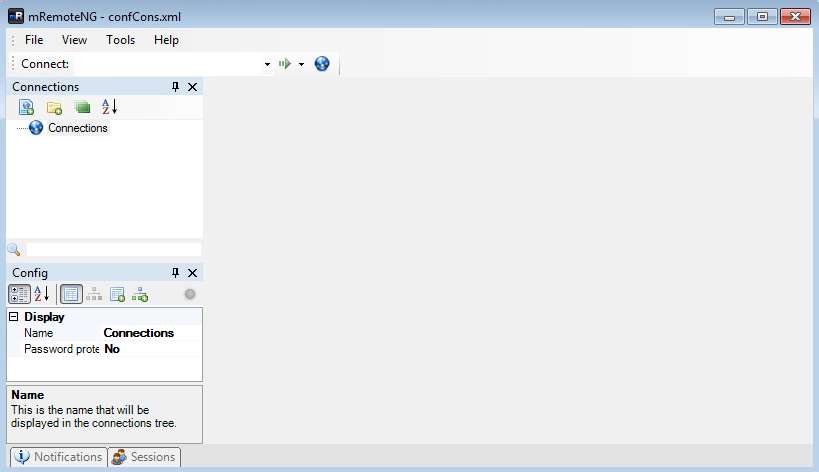
Task: Toggle the Properties view button in Config
Action: pos(71,294)
